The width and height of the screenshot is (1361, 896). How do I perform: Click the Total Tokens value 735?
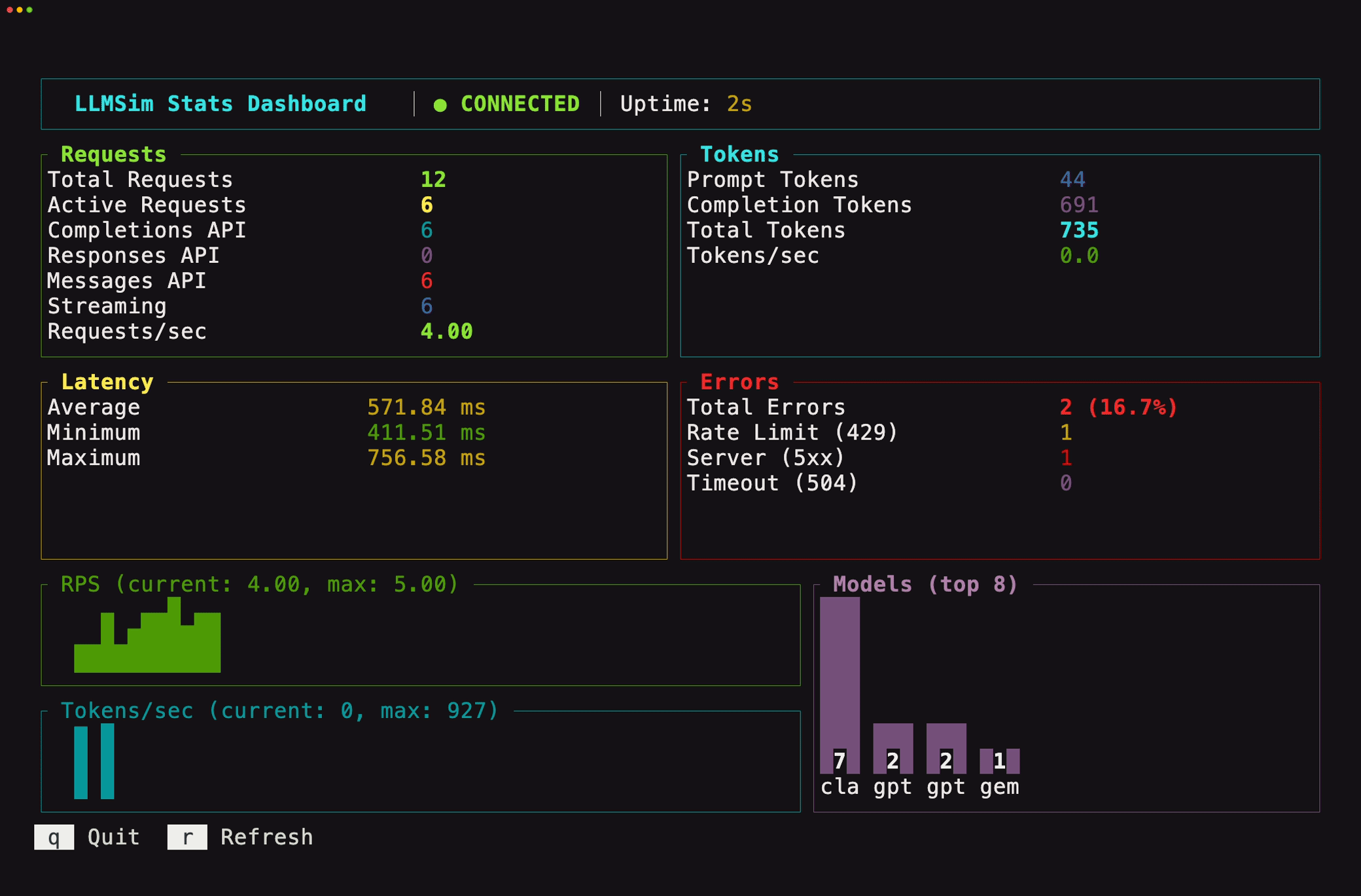point(1079,230)
